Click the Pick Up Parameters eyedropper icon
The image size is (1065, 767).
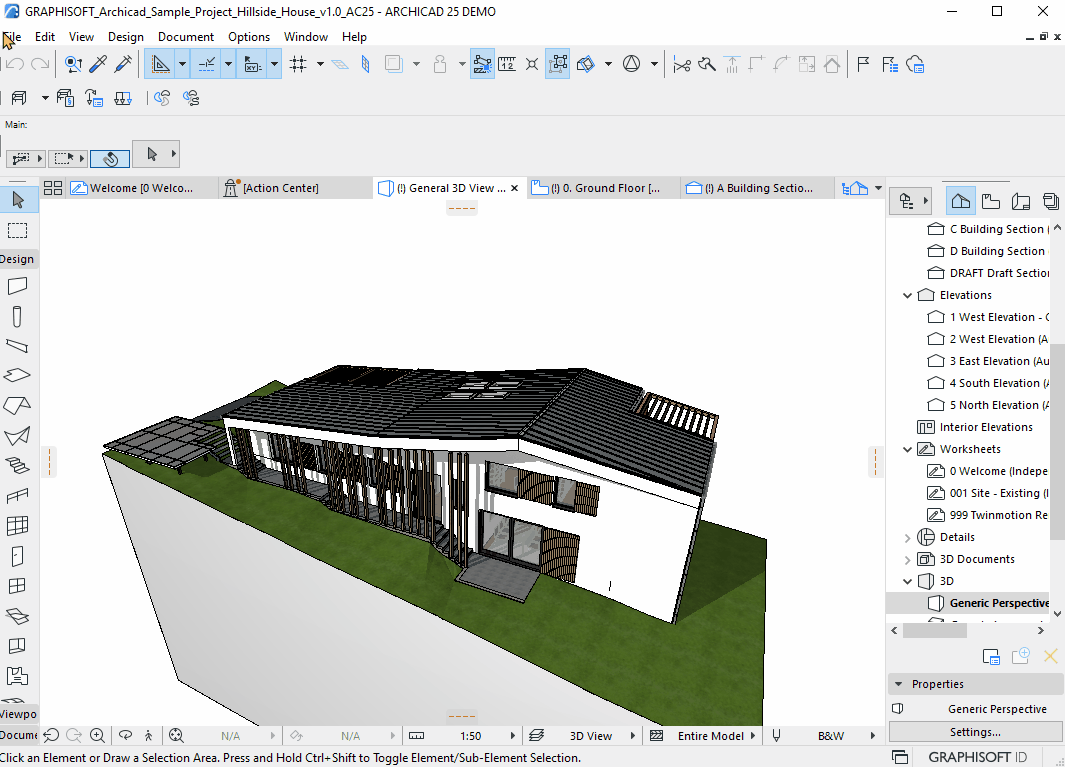click(x=98, y=64)
